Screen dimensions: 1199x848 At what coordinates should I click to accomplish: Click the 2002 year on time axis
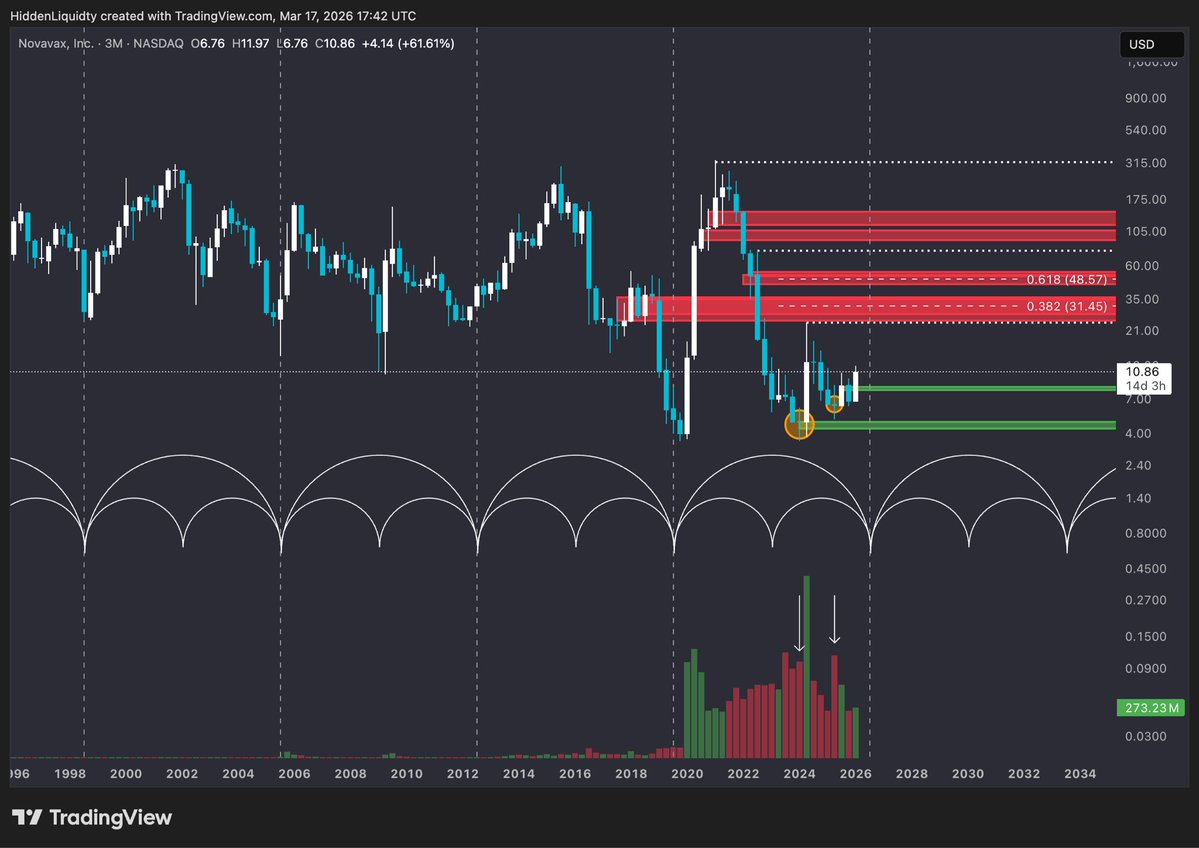(x=182, y=773)
